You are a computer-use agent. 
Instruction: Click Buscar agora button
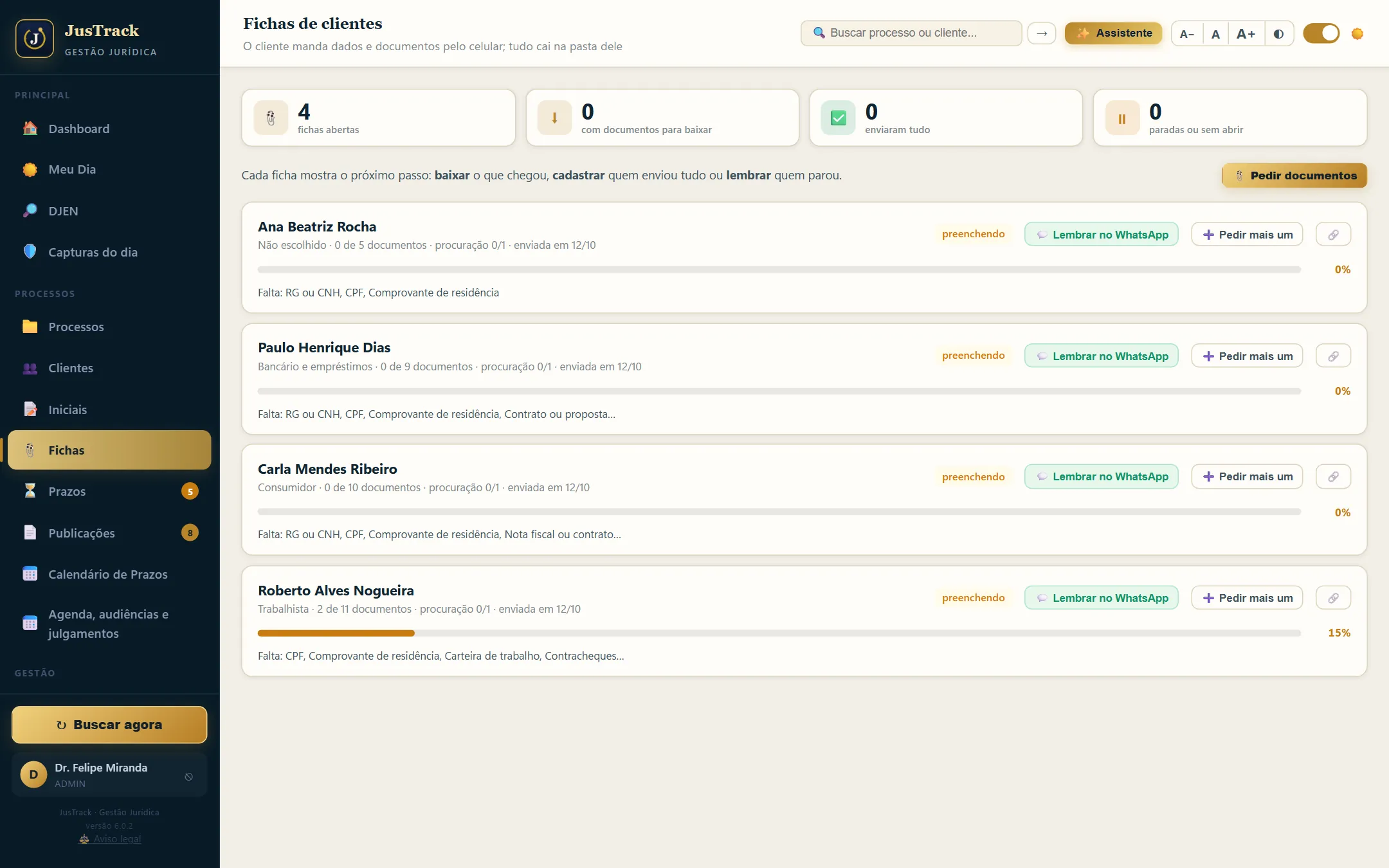point(109,725)
